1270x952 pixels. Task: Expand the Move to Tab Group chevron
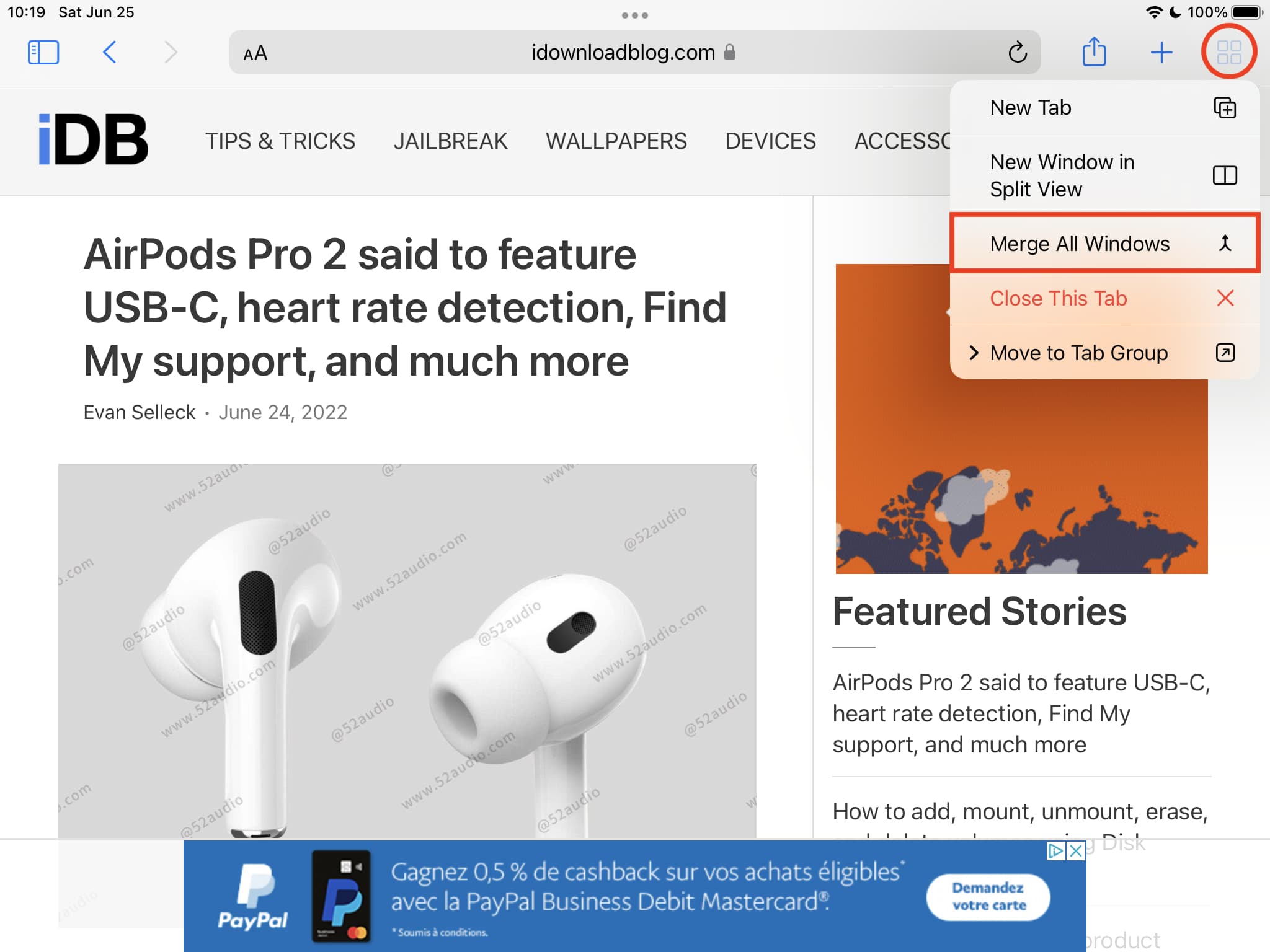click(974, 353)
